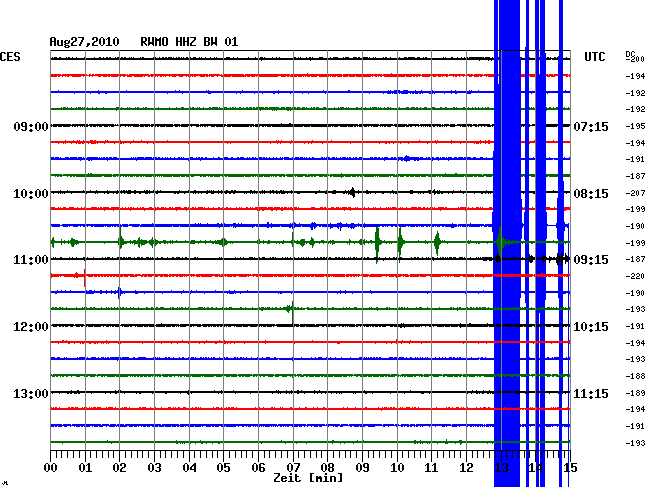Click the 10:15 UTC time label
The width and height of the screenshot is (650, 494).
pos(591,327)
